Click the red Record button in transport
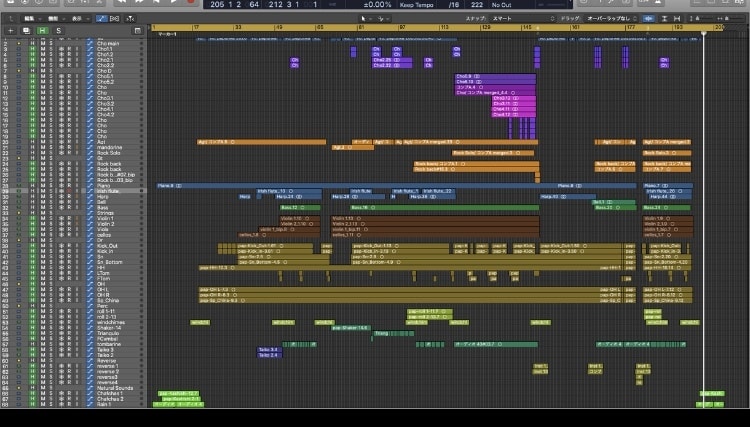Image resolution: width=750 pixels, height=427 pixels. (x=190, y=2)
